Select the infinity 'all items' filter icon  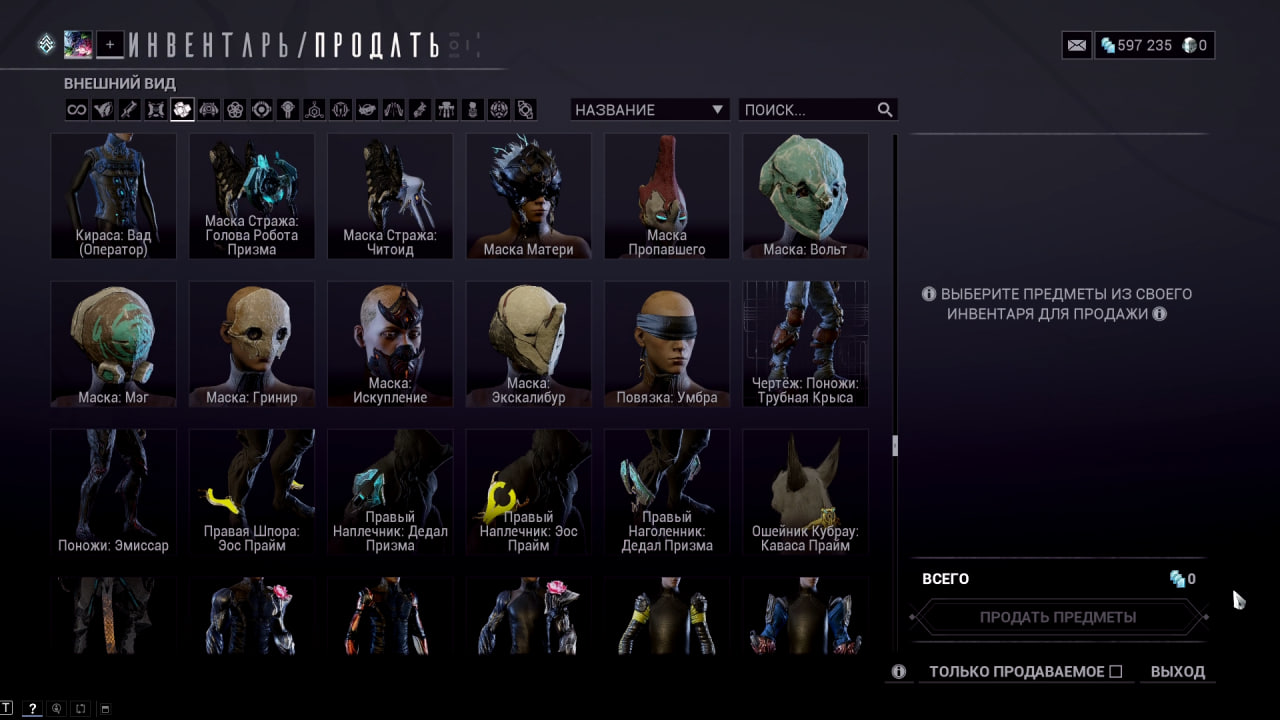coord(77,110)
